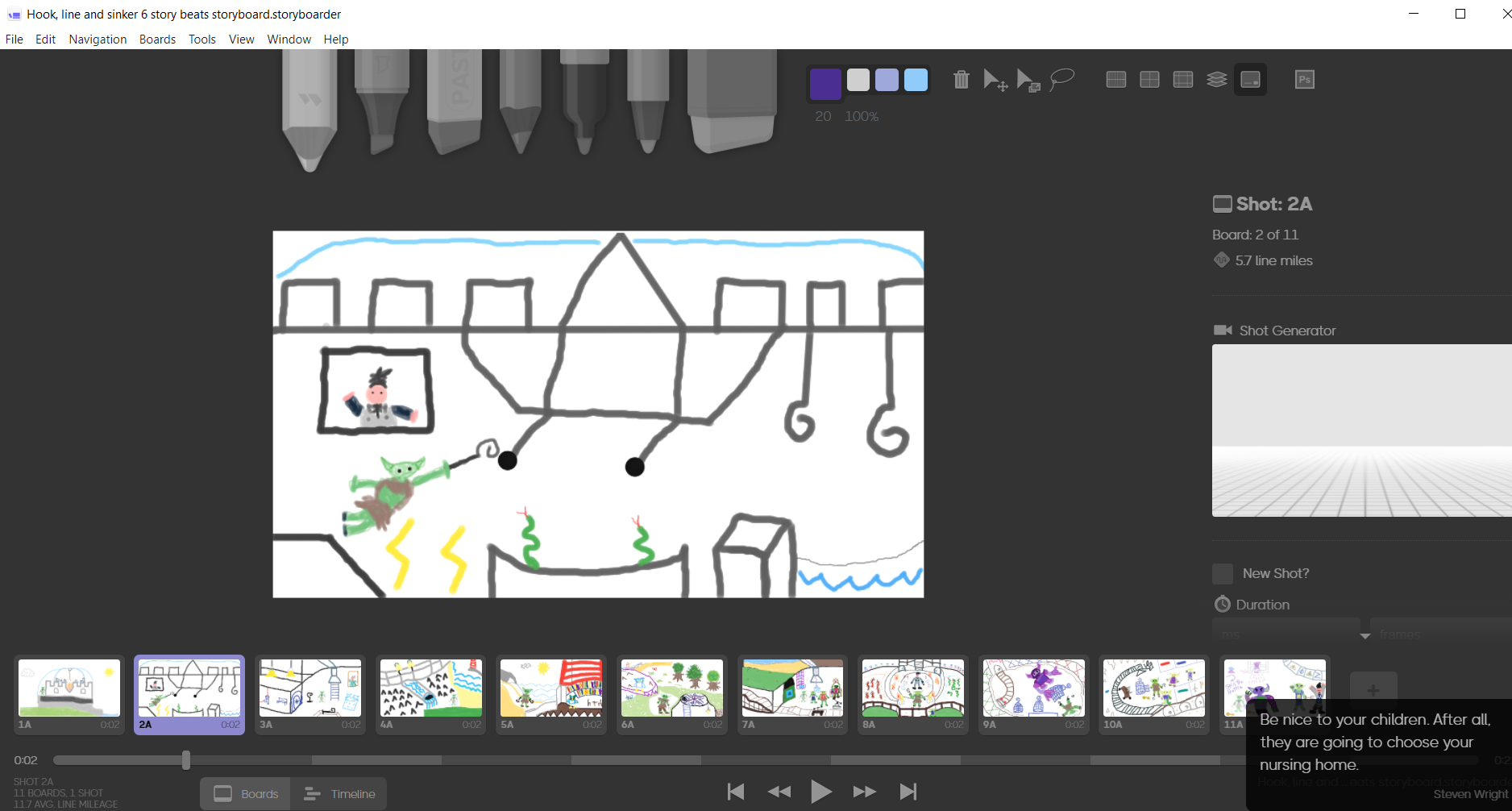Click the duration ms input field
Viewport: 1512px width, 811px height.
[1286, 634]
